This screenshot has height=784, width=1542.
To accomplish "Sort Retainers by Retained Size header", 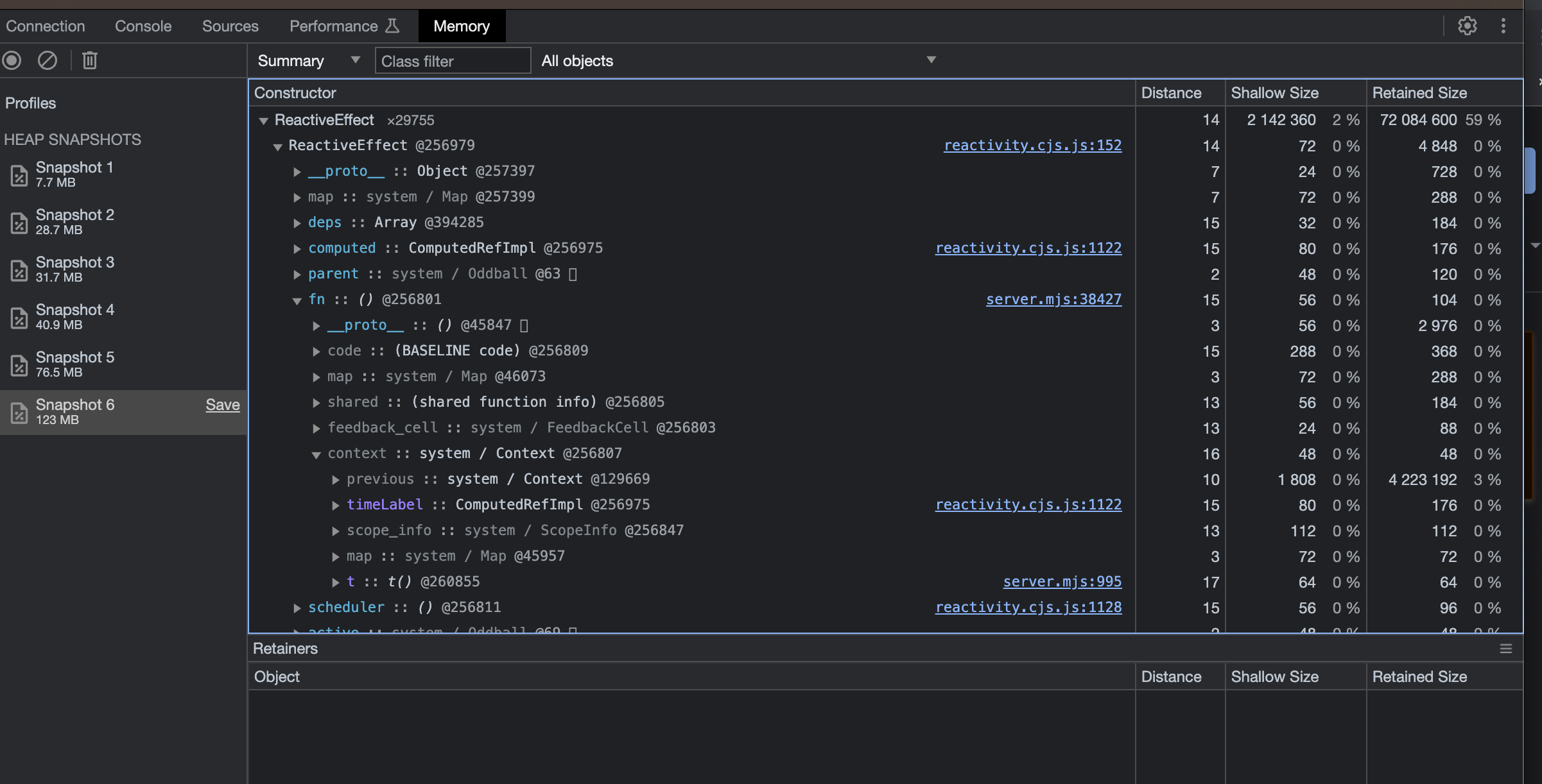I will pos(1444,677).
